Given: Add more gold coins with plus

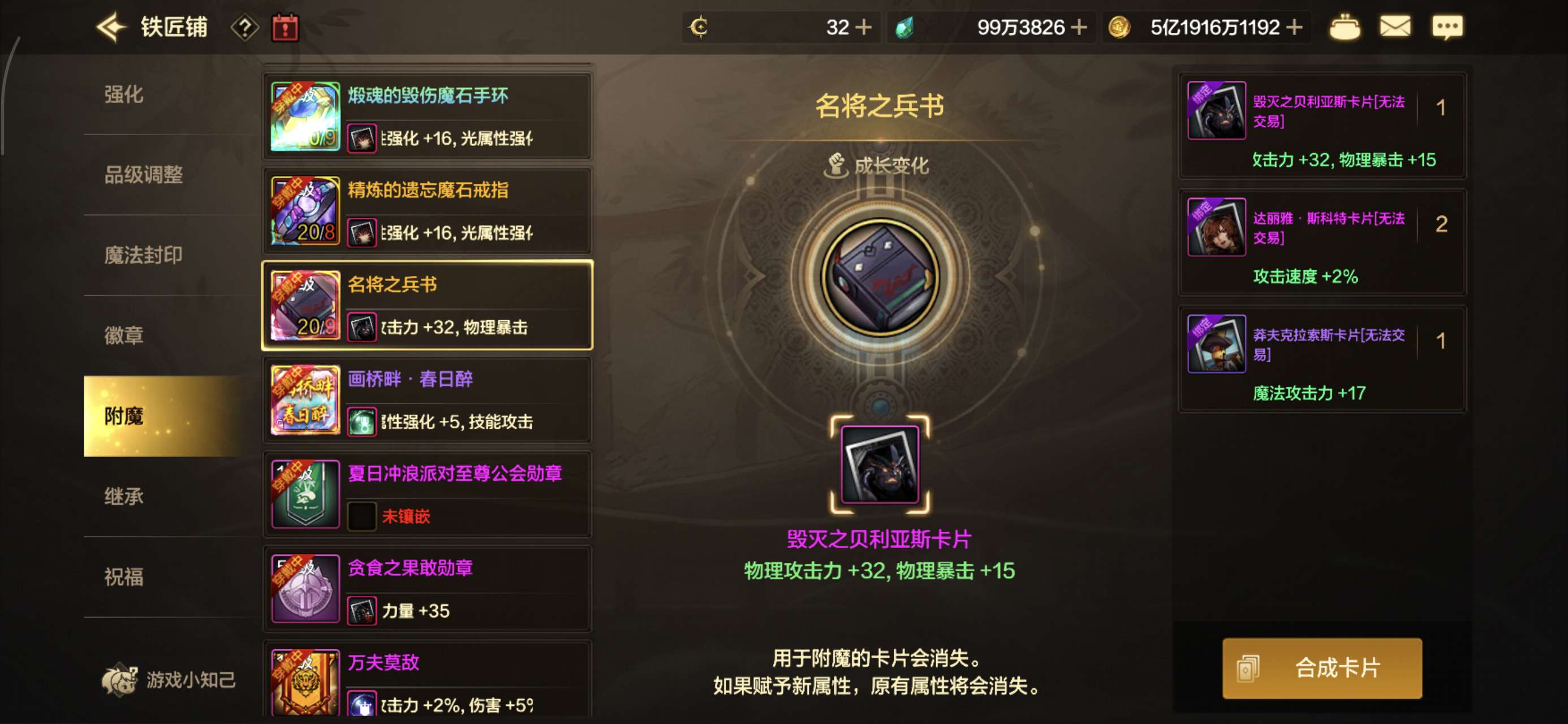Looking at the screenshot, I should [1295, 27].
